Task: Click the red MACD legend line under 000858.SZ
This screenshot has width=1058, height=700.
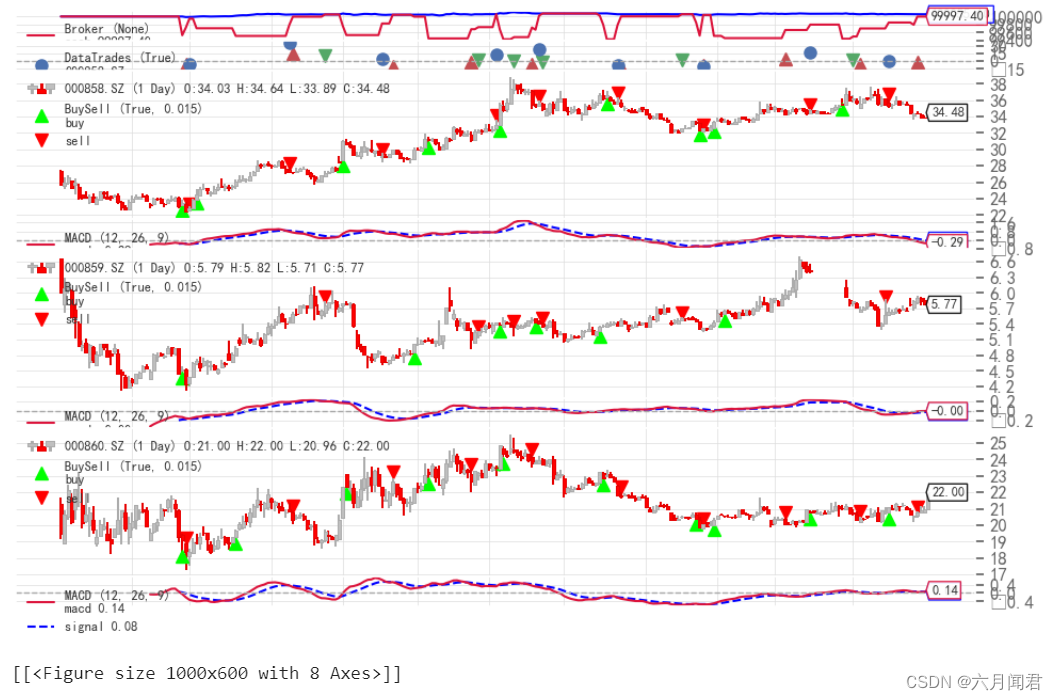Action: tap(40, 244)
